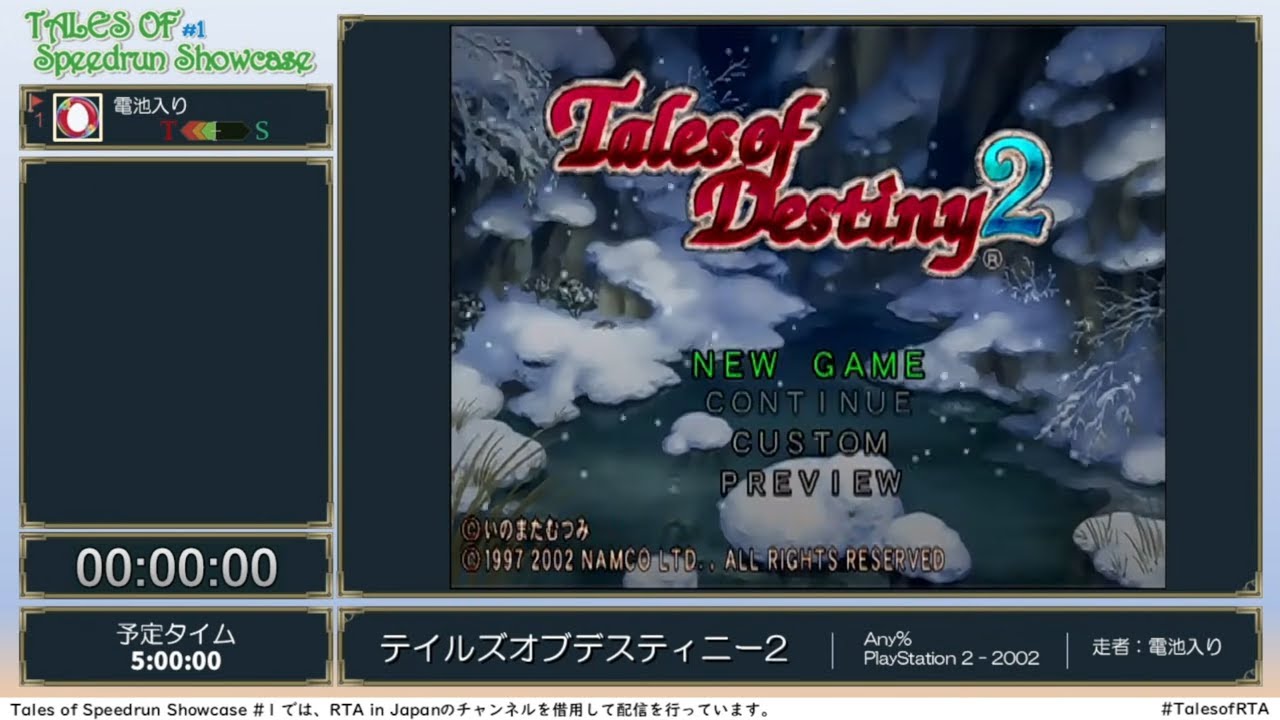Click runner name 電池入り beside avatar
Screen dimensions: 1280x720
click(x=150, y=104)
